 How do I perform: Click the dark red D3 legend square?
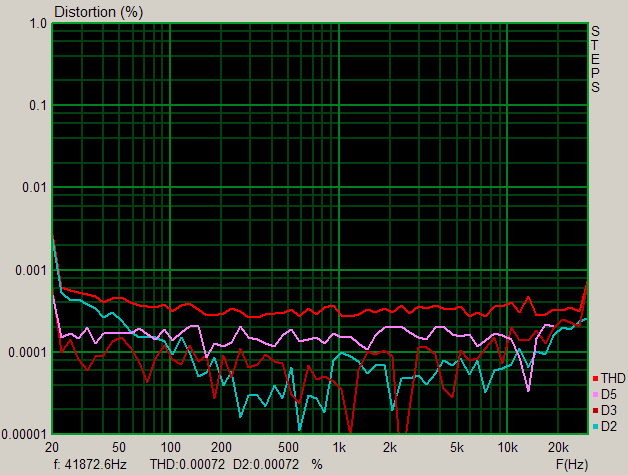coord(596,411)
